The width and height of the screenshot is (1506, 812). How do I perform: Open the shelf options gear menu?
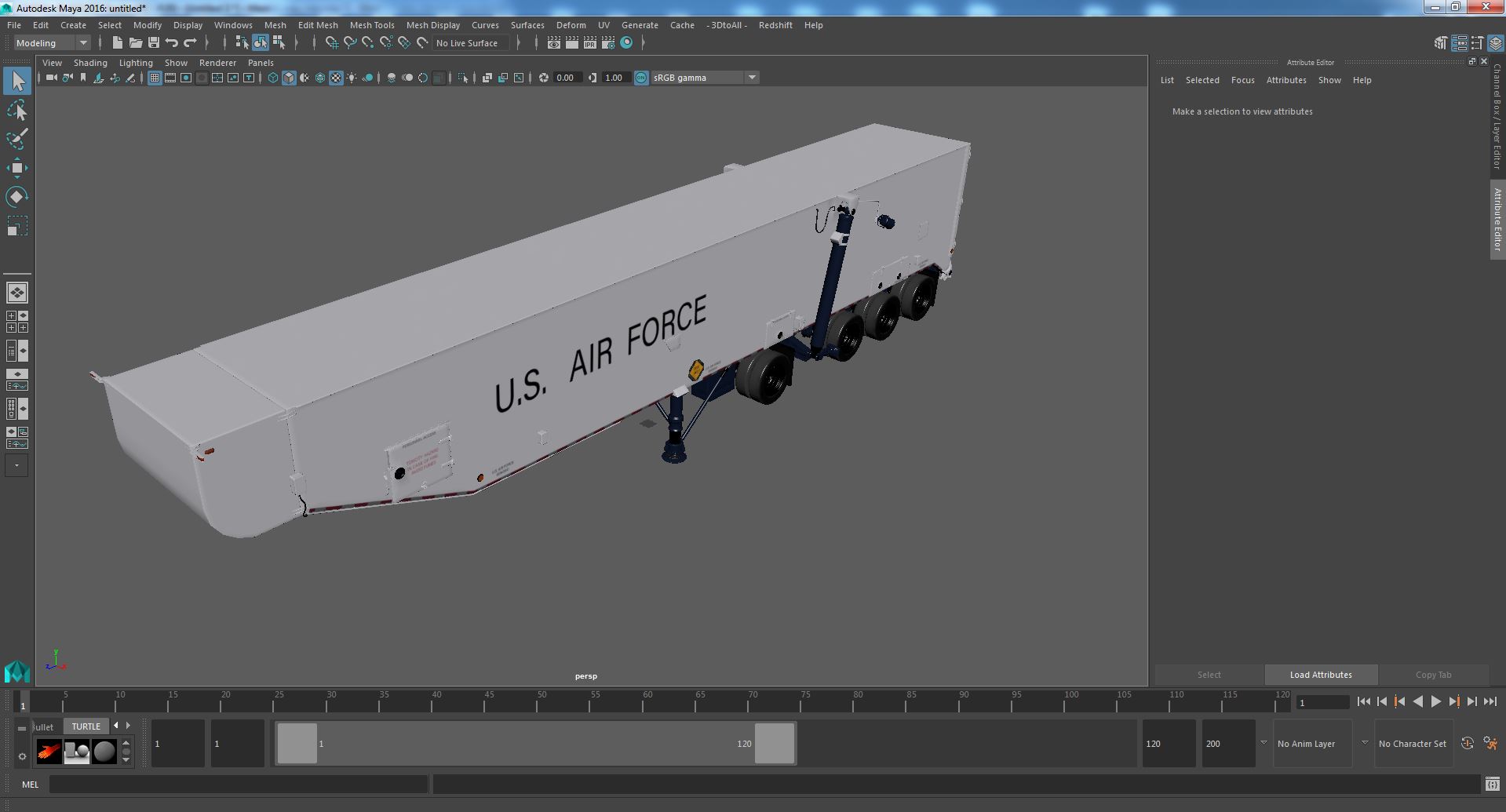[x=22, y=756]
